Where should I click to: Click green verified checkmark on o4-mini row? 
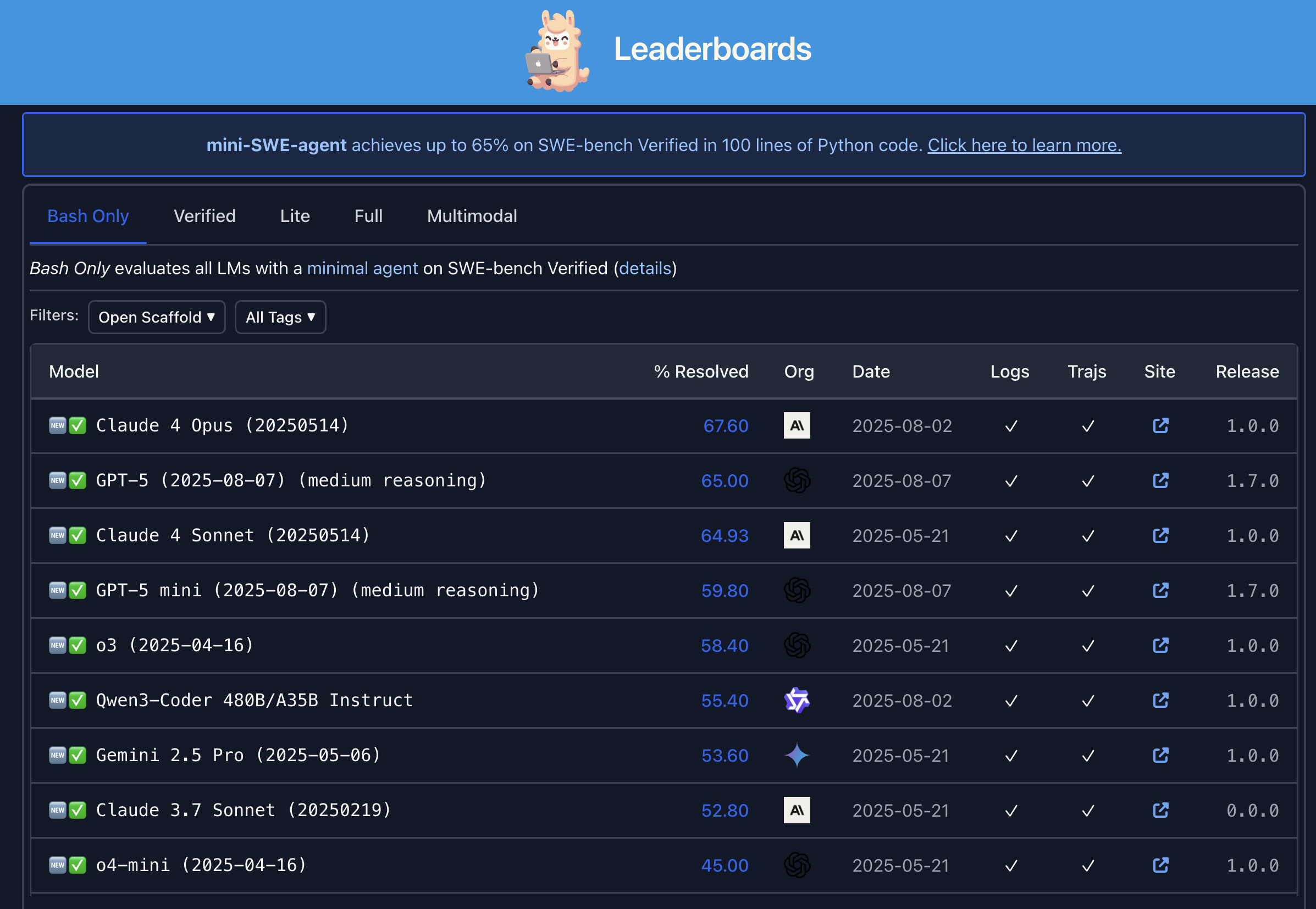[x=78, y=865]
